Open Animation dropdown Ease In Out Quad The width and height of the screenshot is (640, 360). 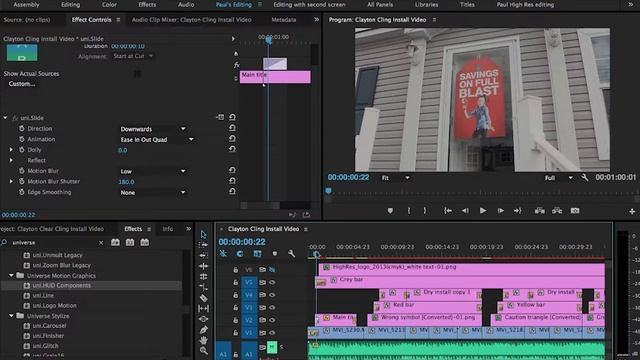pyautogui.click(x=157, y=140)
